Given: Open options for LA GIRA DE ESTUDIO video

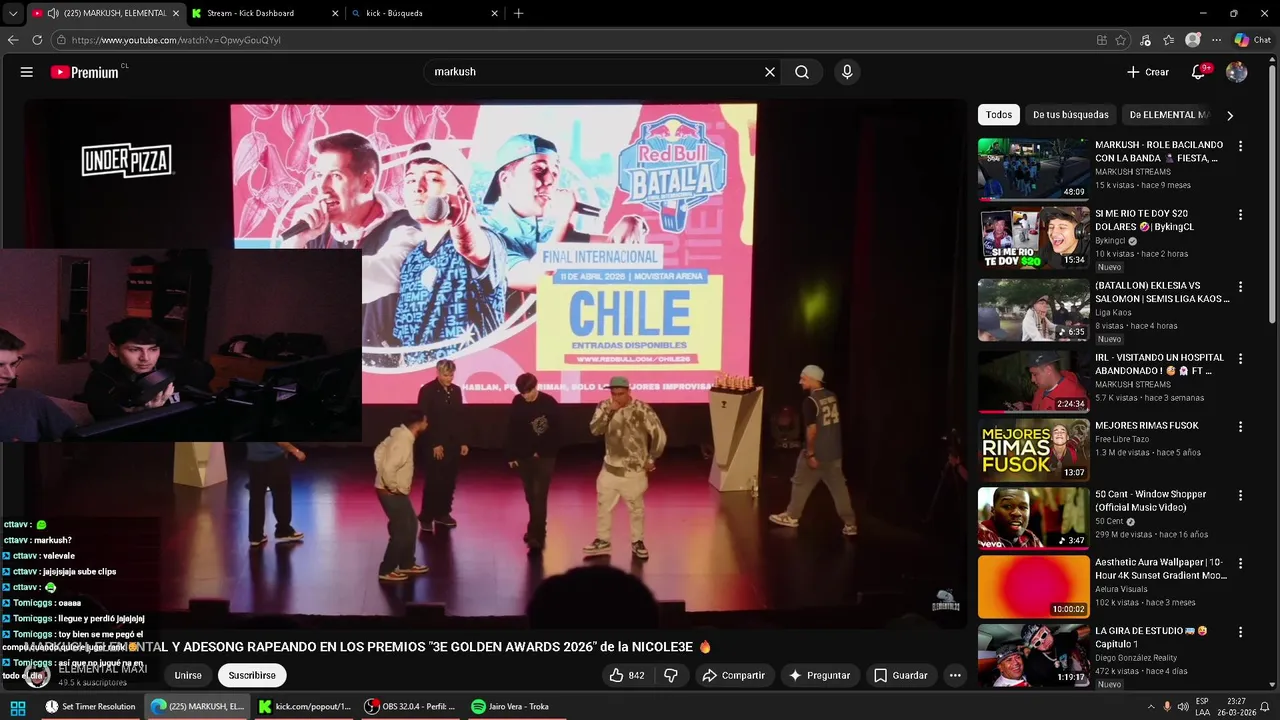Looking at the screenshot, I should (1240, 632).
